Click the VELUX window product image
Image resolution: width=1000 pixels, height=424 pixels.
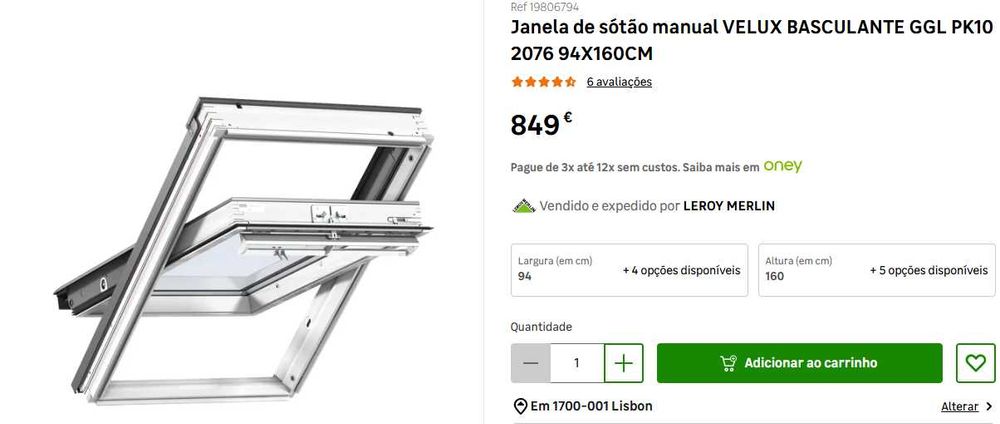coord(244,249)
